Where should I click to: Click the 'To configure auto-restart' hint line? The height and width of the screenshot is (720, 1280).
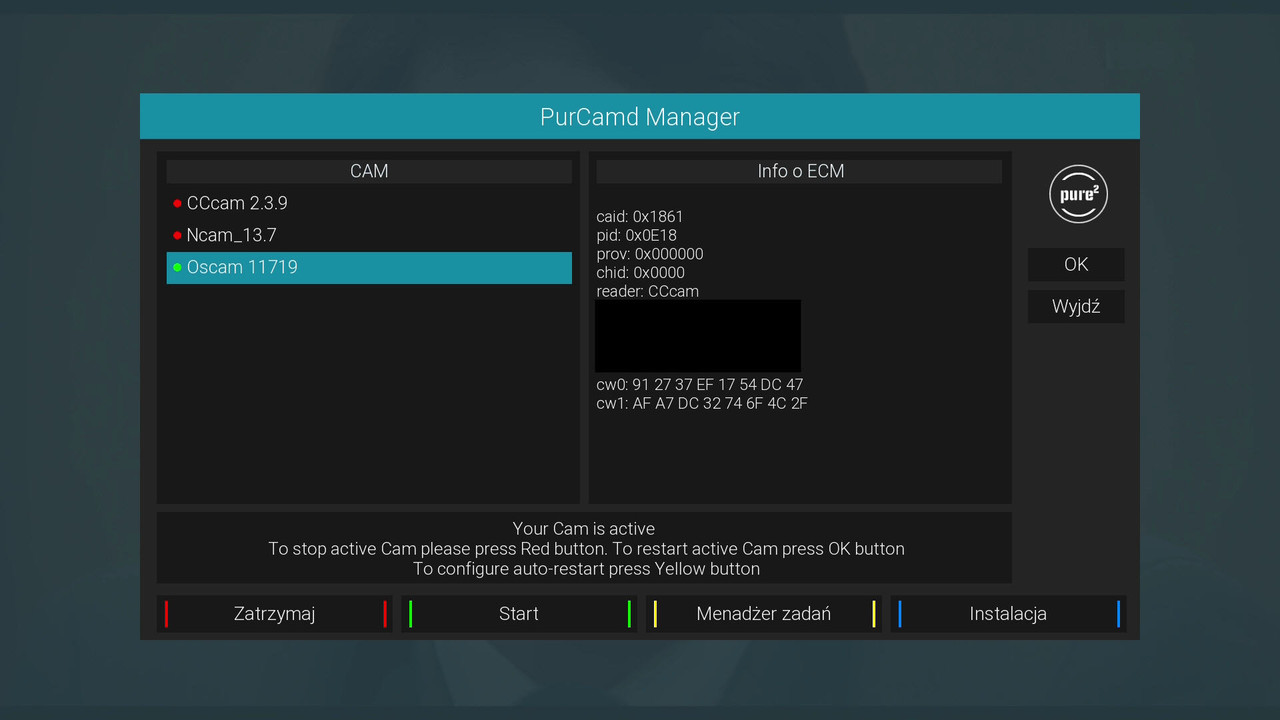(x=586, y=569)
